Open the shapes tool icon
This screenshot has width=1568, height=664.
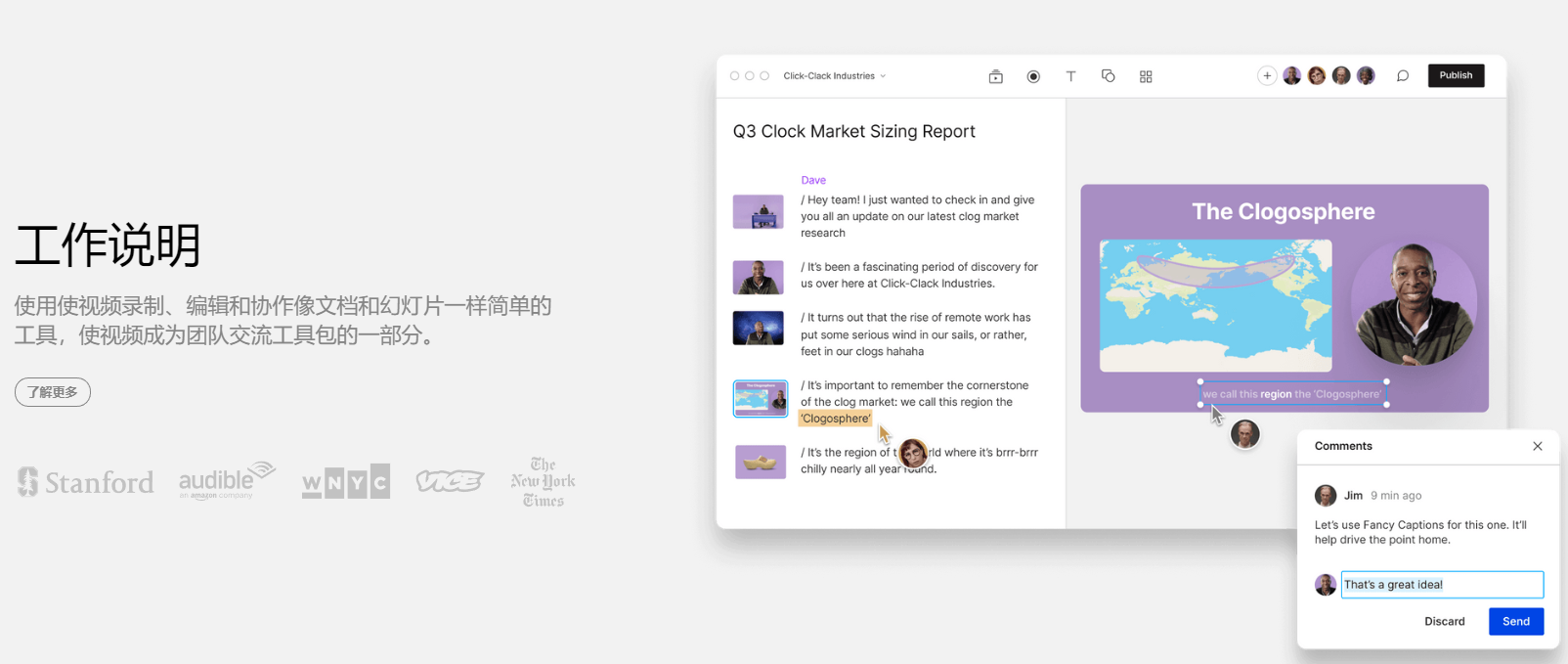1108,76
